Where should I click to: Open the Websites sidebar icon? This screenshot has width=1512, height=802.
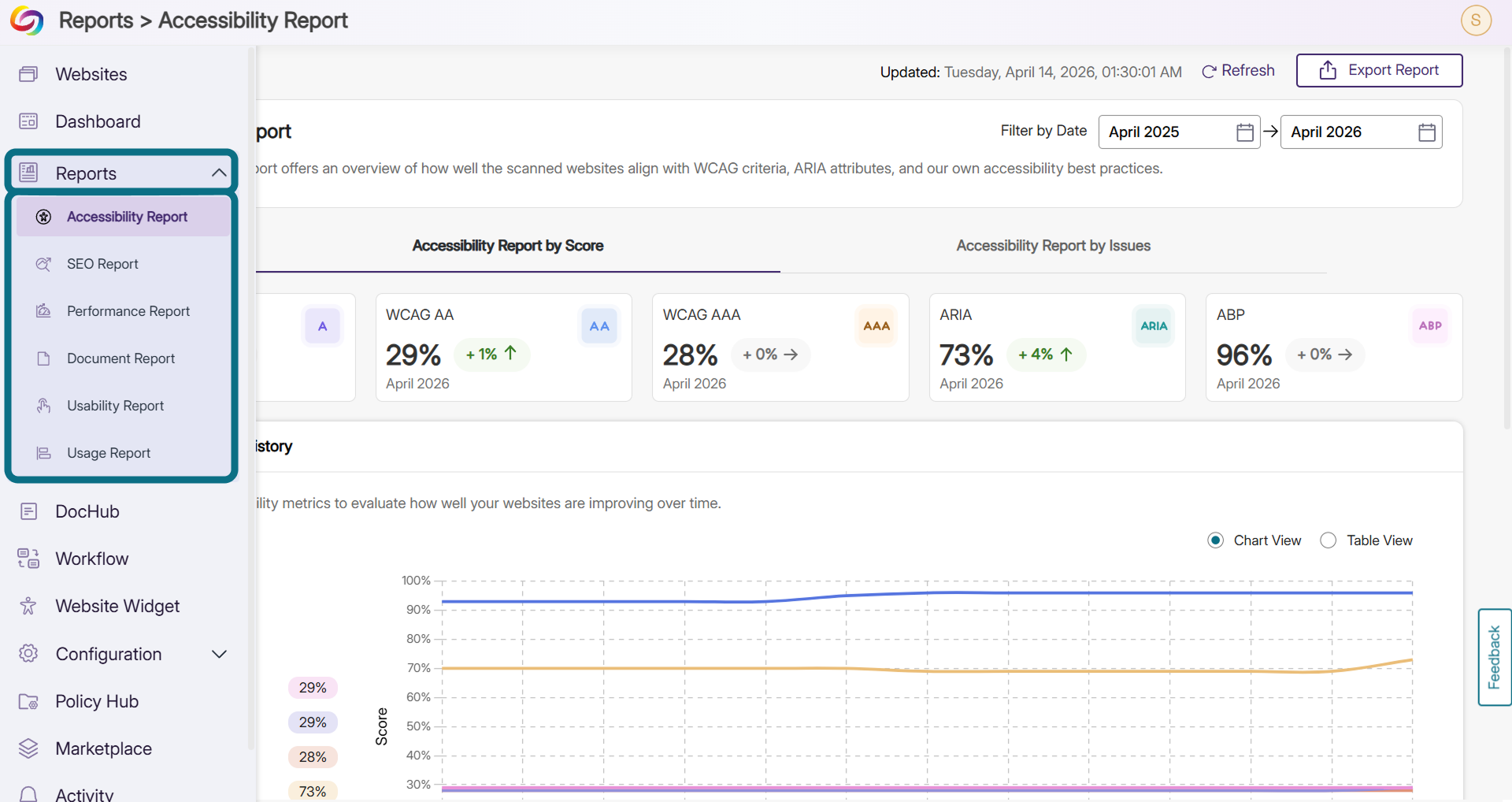click(x=28, y=74)
